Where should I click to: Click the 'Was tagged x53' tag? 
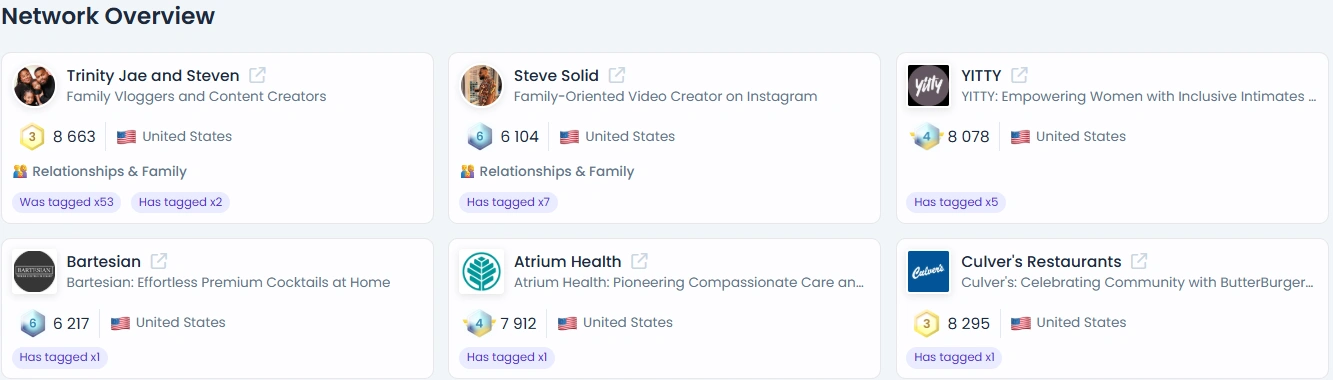pos(67,202)
